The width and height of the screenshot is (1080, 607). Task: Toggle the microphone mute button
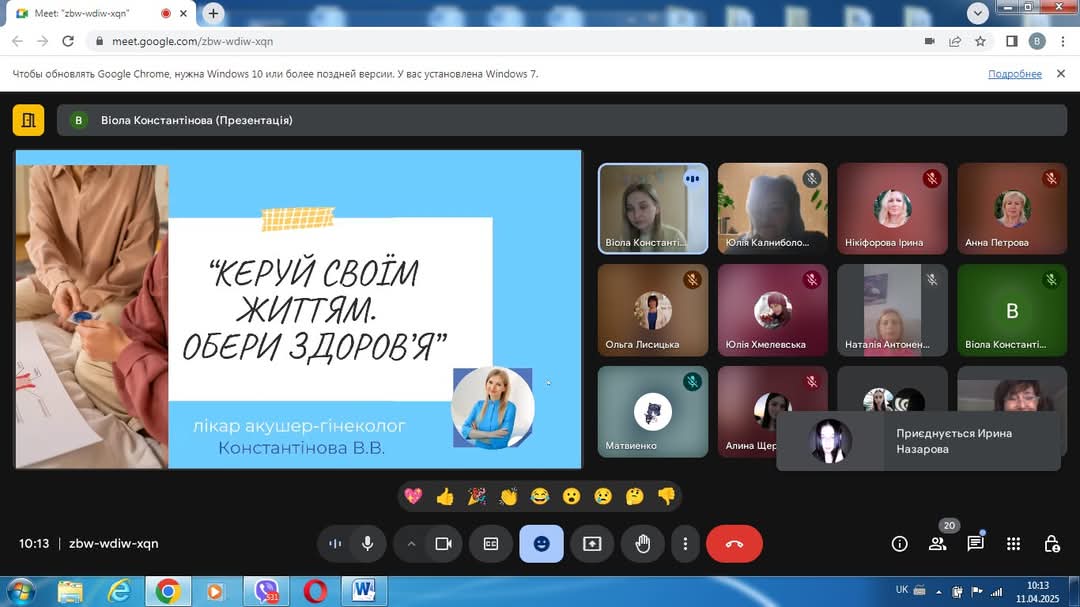(368, 544)
